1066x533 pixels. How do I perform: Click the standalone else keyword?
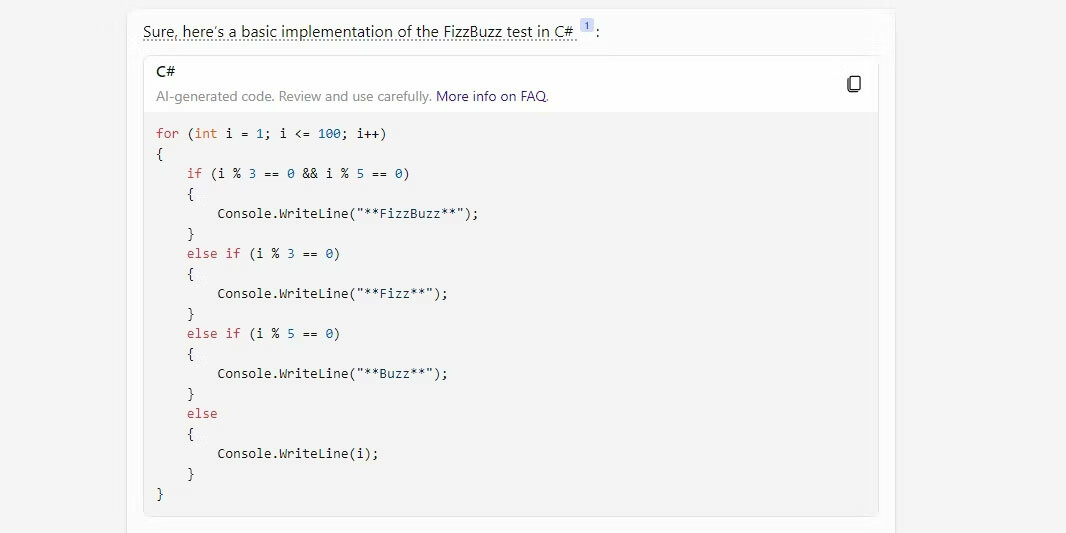[x=202, y=414]
